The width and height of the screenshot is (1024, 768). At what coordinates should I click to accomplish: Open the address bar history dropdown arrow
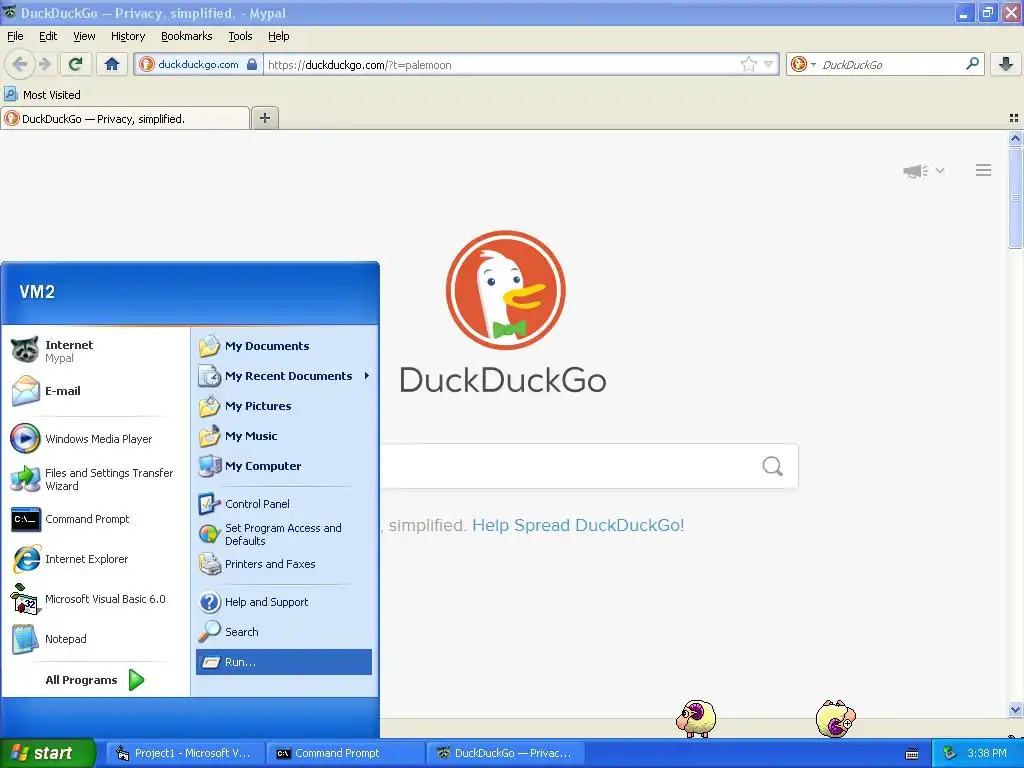[769, 64]
